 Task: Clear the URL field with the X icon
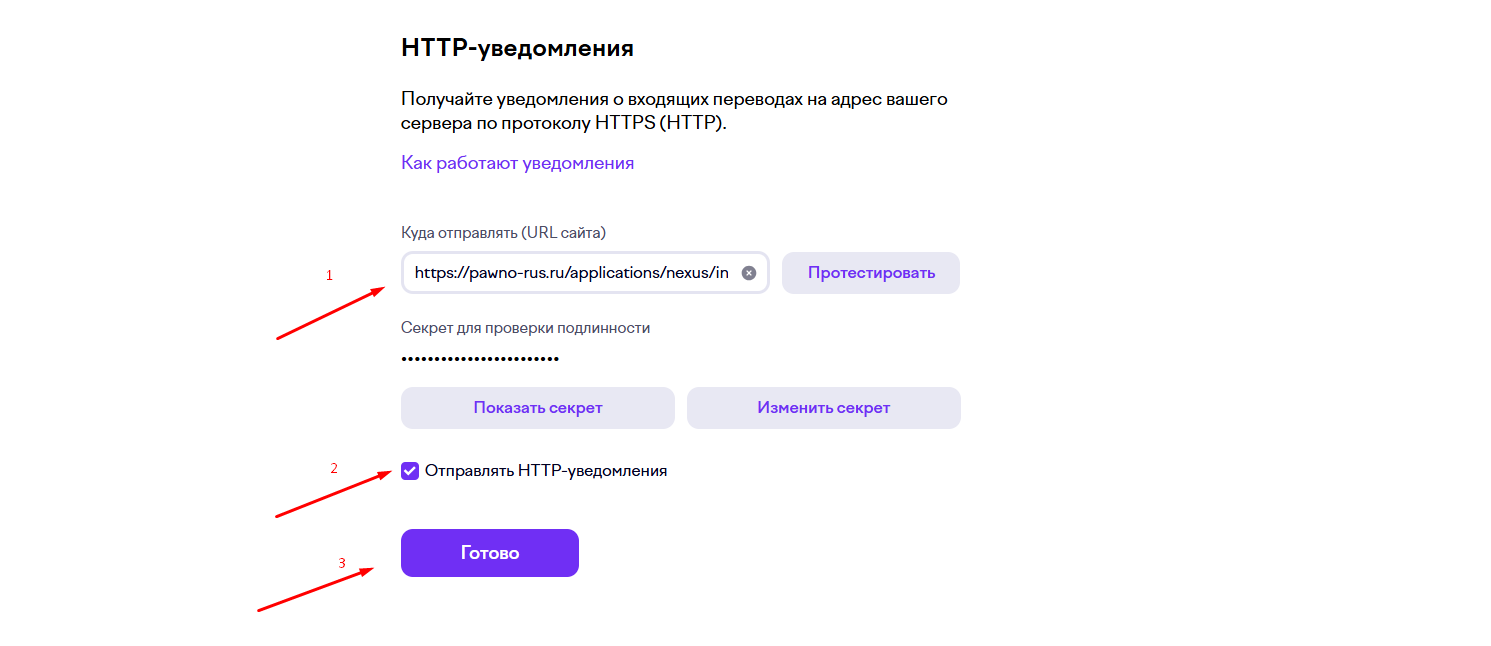click(748, 273)
